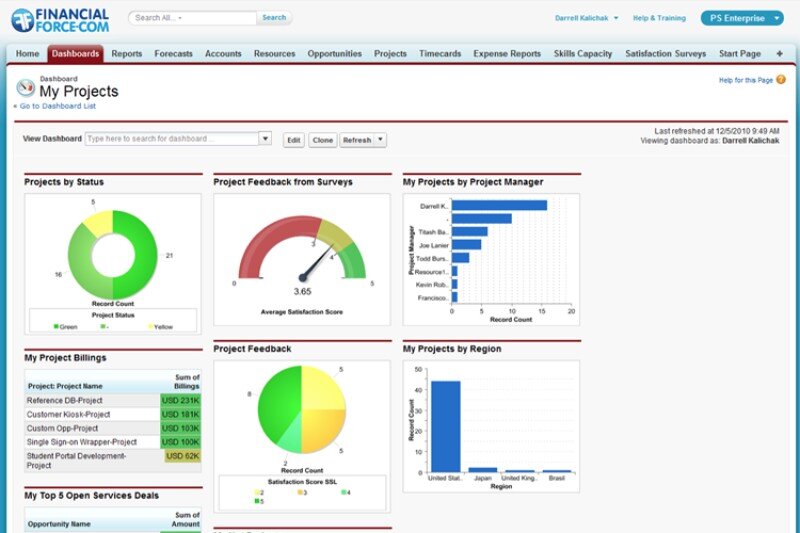Click the Project Feedback from Surveys gauge

pyautogui.click(x=301, y=257)
